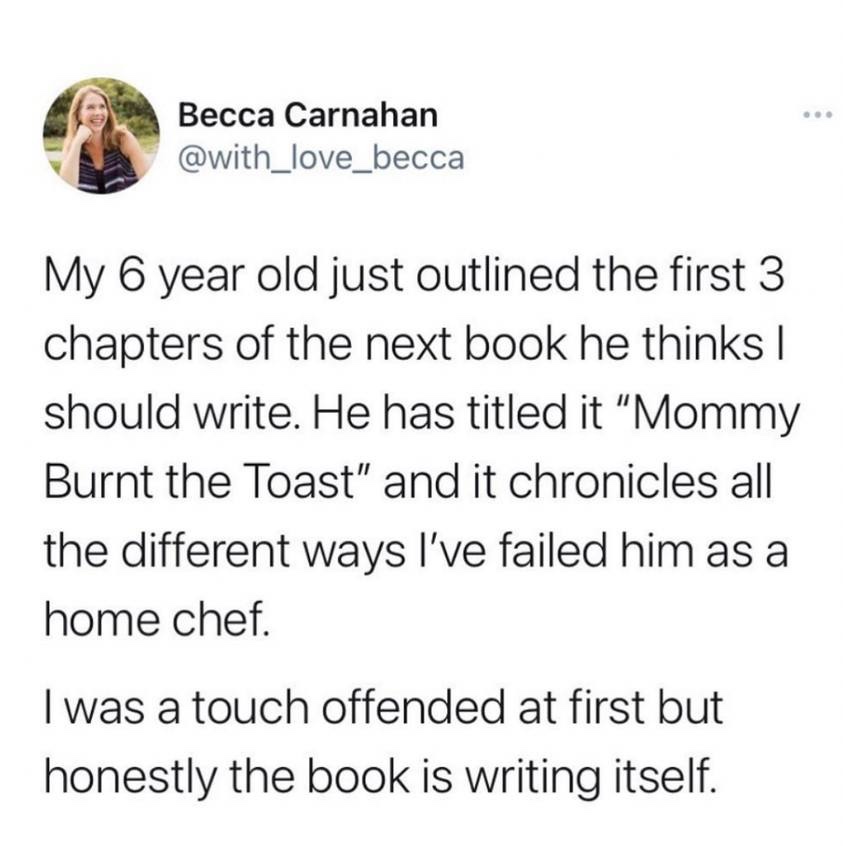The height and width of the screenshot is (846, 843).
Task: Click the line "I was a touch offended"
Action: click(383, 706)
